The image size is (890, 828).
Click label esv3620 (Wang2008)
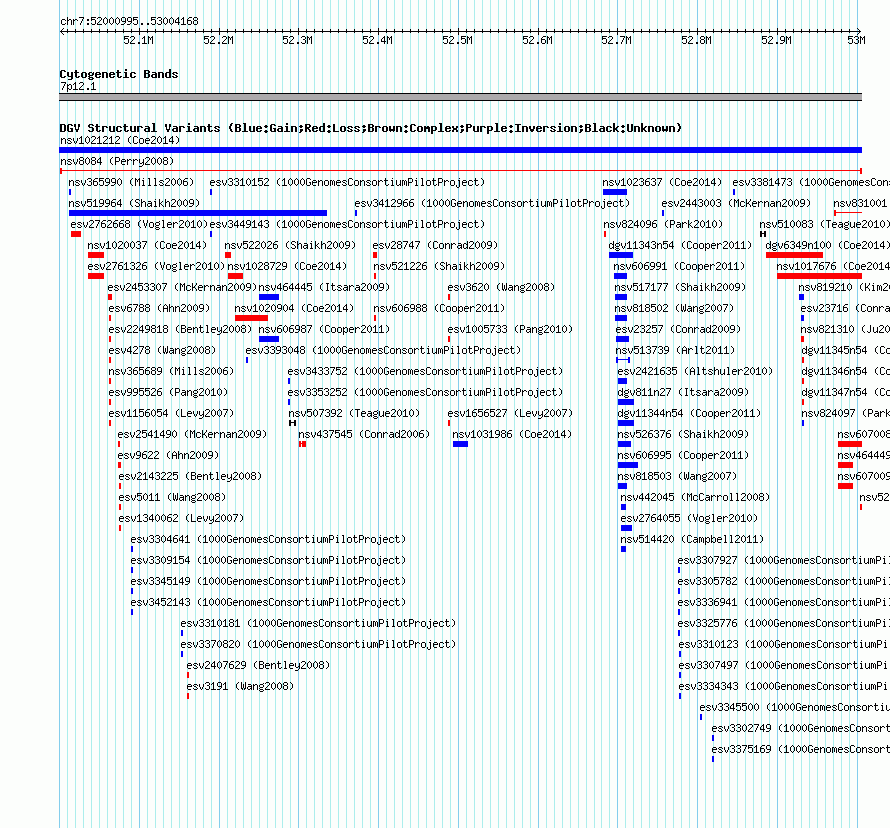click(x=501, y=287)
